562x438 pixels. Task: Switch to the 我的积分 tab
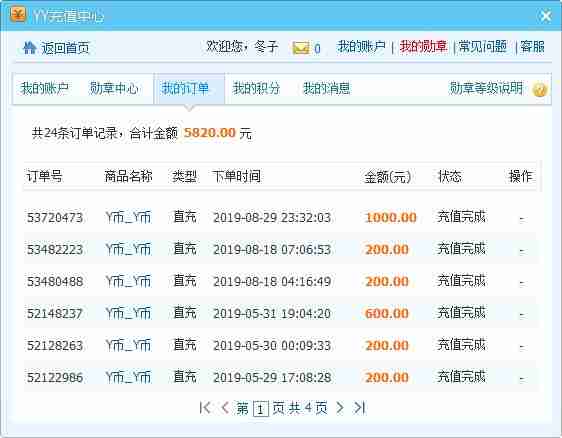point(256,88)
